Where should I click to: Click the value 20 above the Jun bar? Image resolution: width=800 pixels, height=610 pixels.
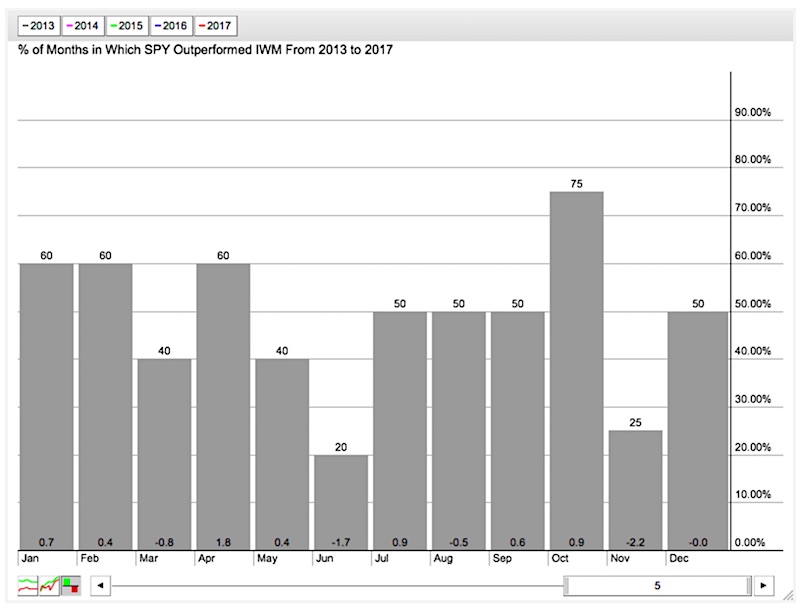click(x=341, y=447)
